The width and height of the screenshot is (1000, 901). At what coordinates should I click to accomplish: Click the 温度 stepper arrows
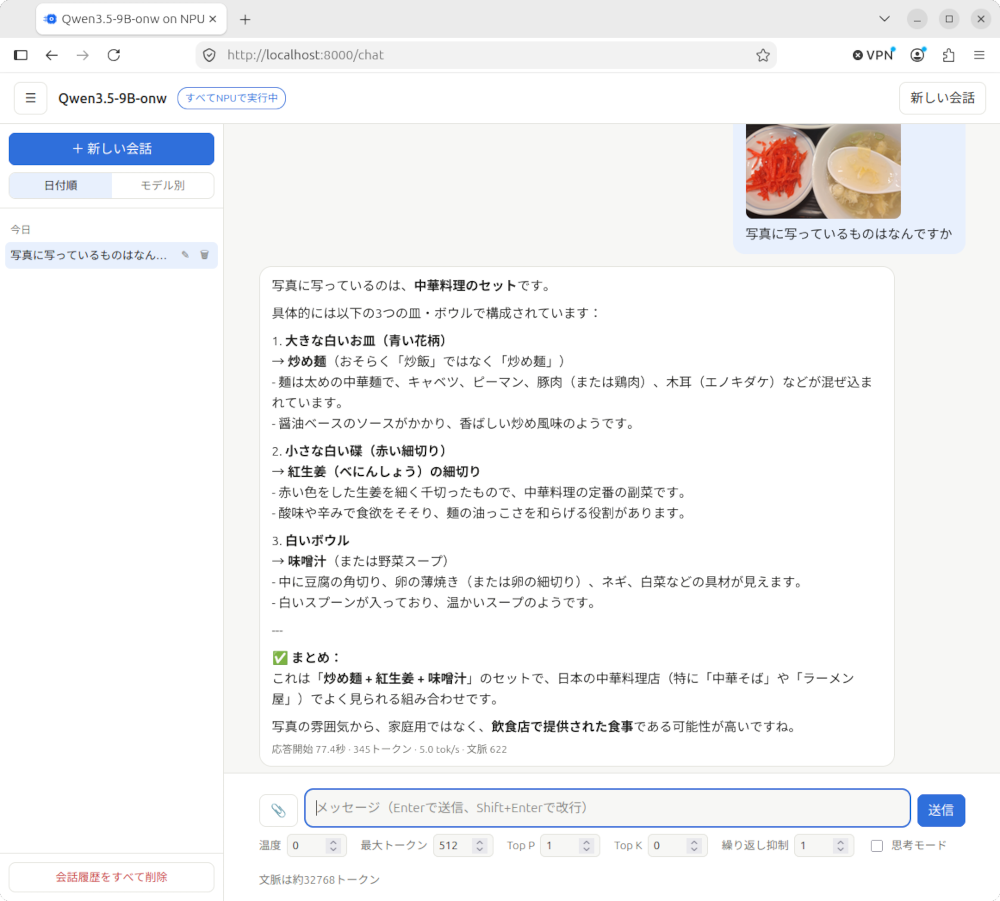(x=333, y=846)
